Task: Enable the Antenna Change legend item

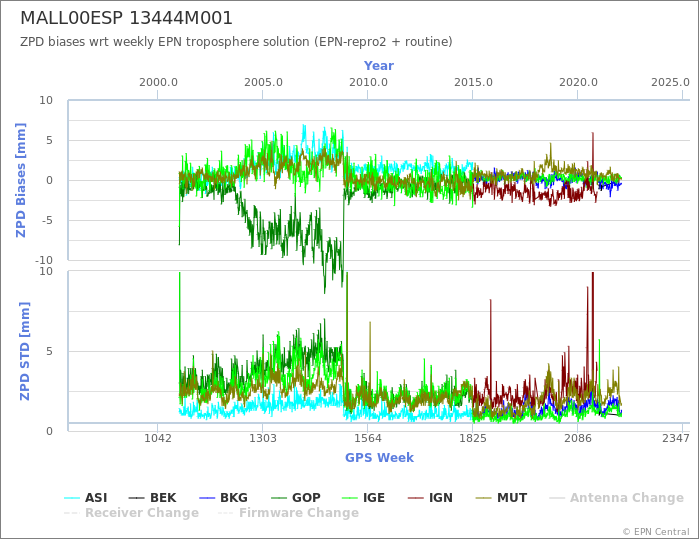Action: (x=617, y=498)
